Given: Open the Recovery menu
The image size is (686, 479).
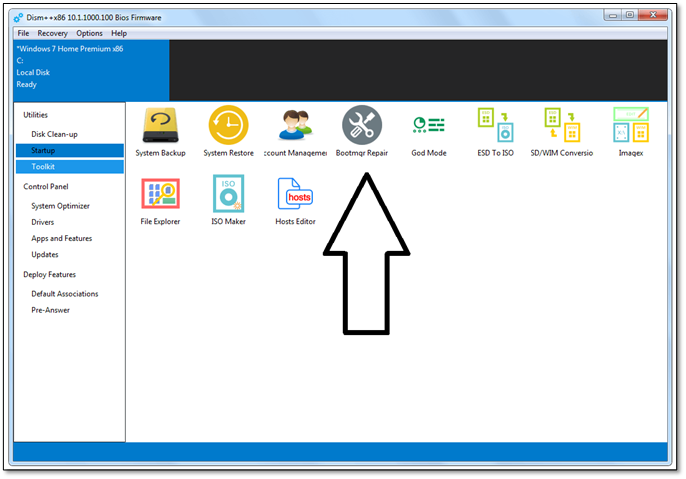Looking at the screenshot, I should coord(52,33).
